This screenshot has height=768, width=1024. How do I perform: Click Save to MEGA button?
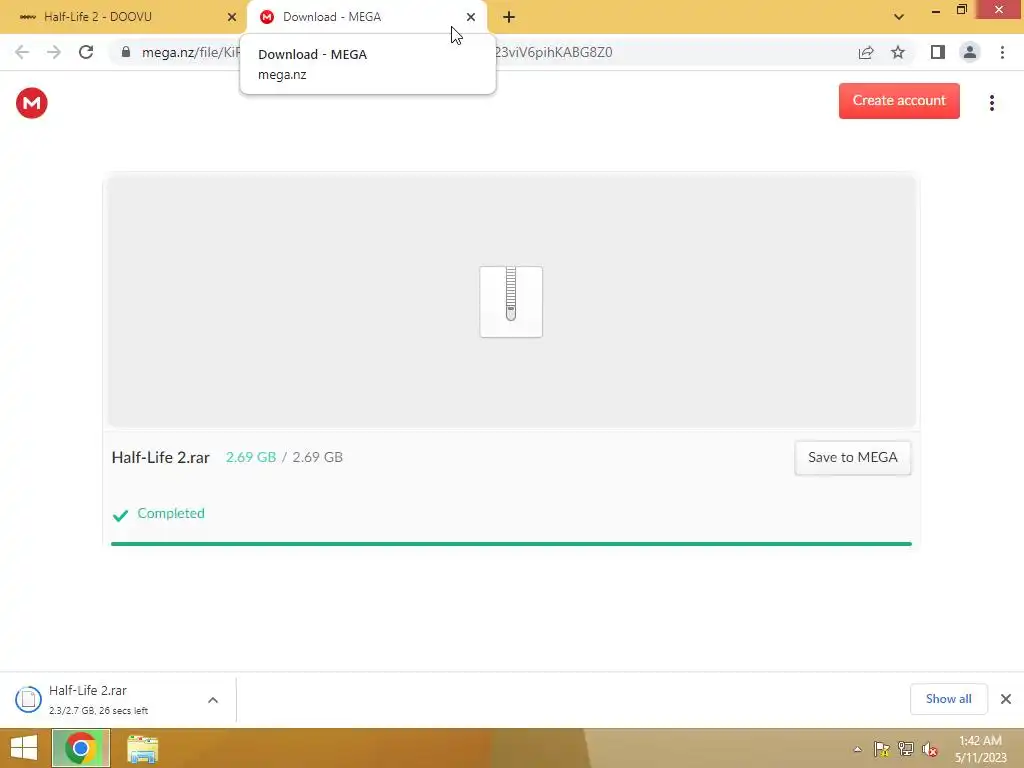(x=852, y=457)
